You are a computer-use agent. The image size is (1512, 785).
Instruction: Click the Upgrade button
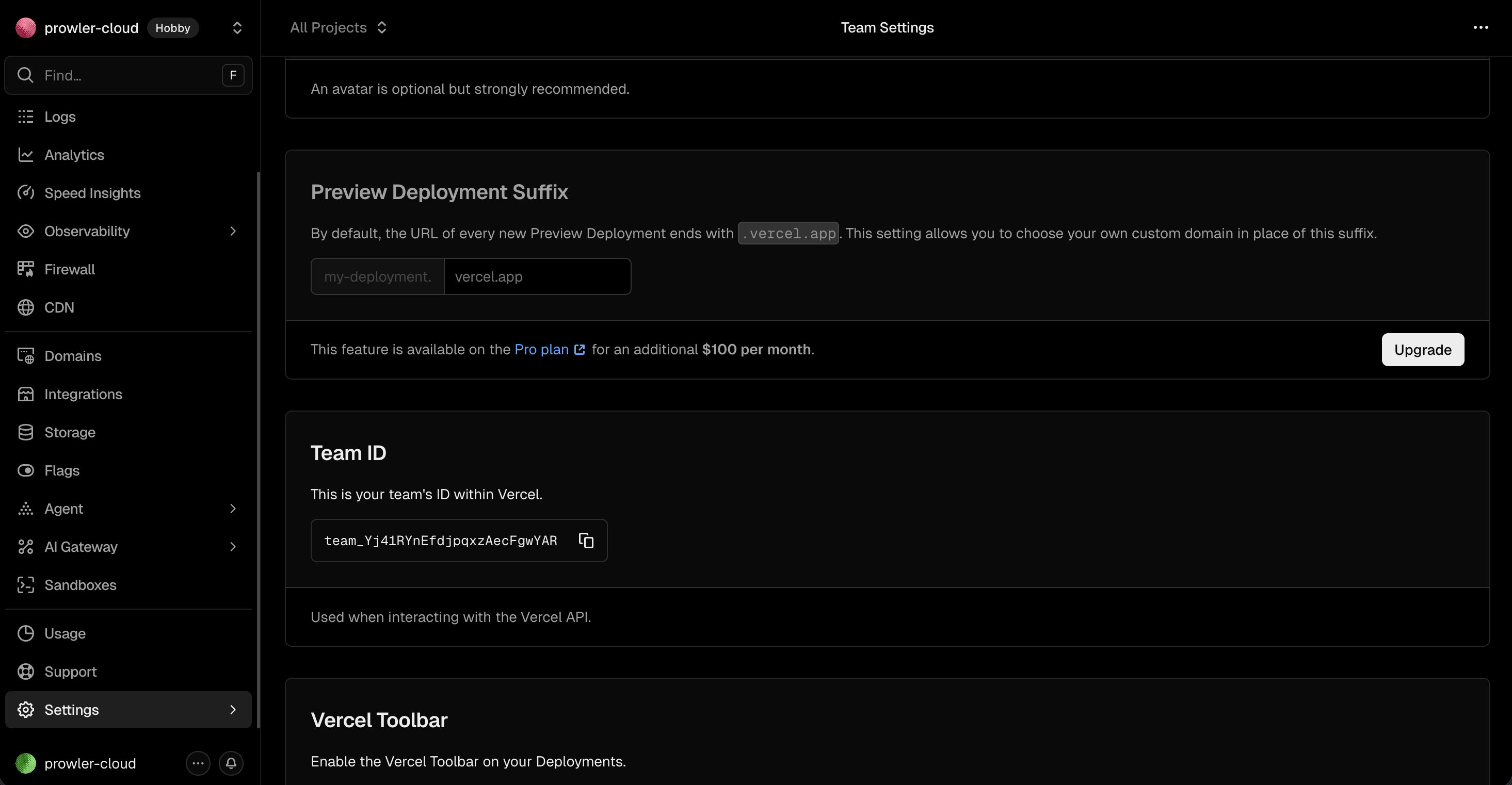1423,350
